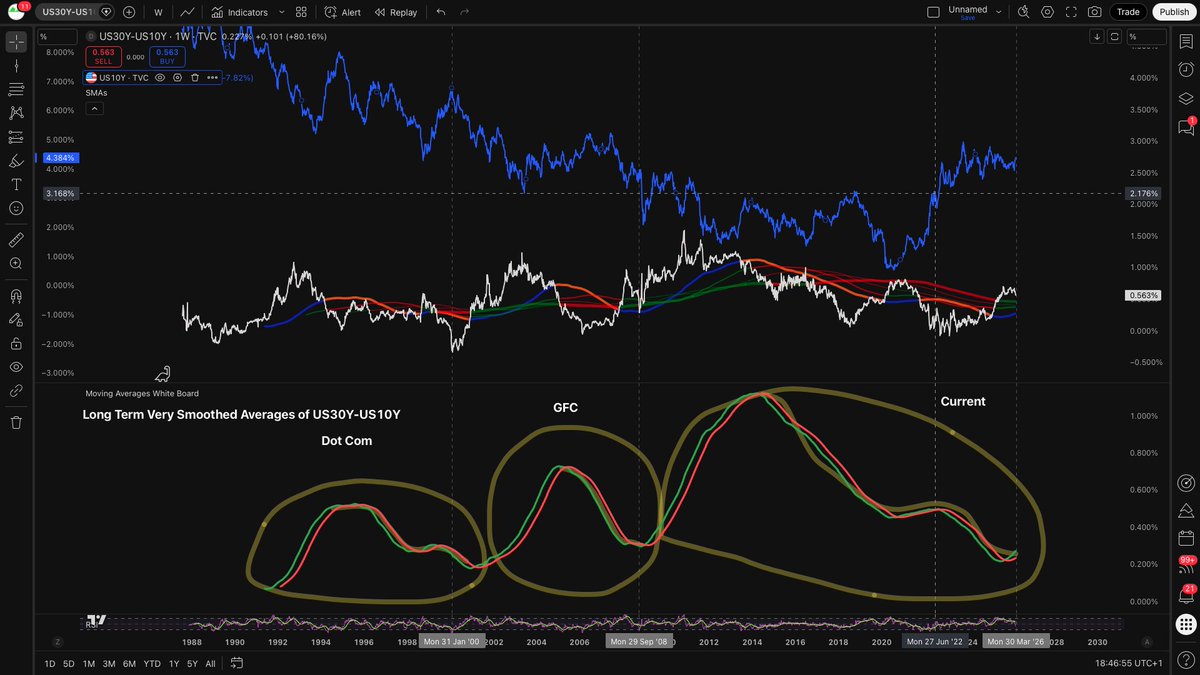Screen dimensions: 1200x675
Task: Open the patterns drawing tool
Action: click(16, 113)
